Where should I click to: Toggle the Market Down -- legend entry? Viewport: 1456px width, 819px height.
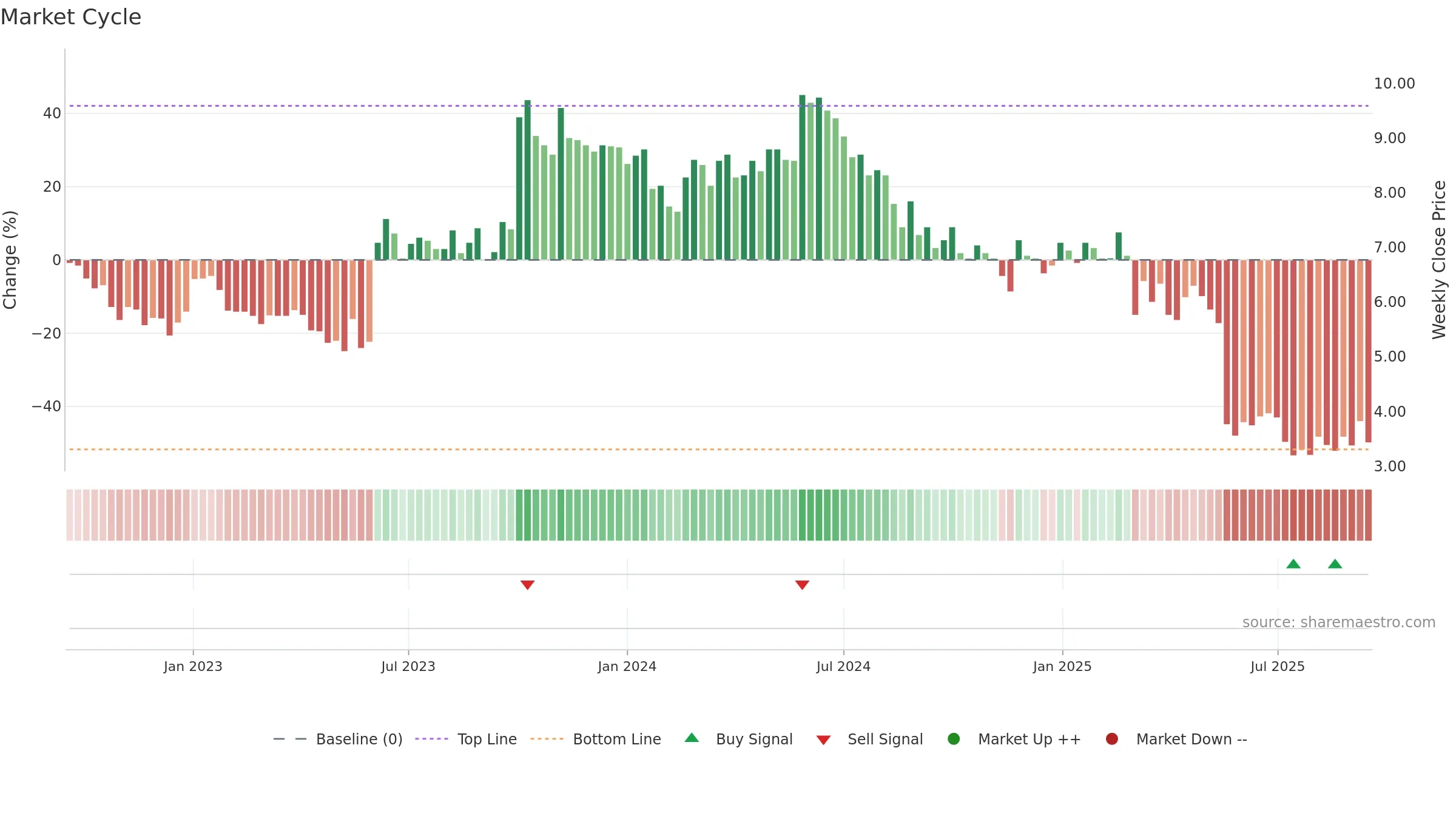click(1176, 739)
